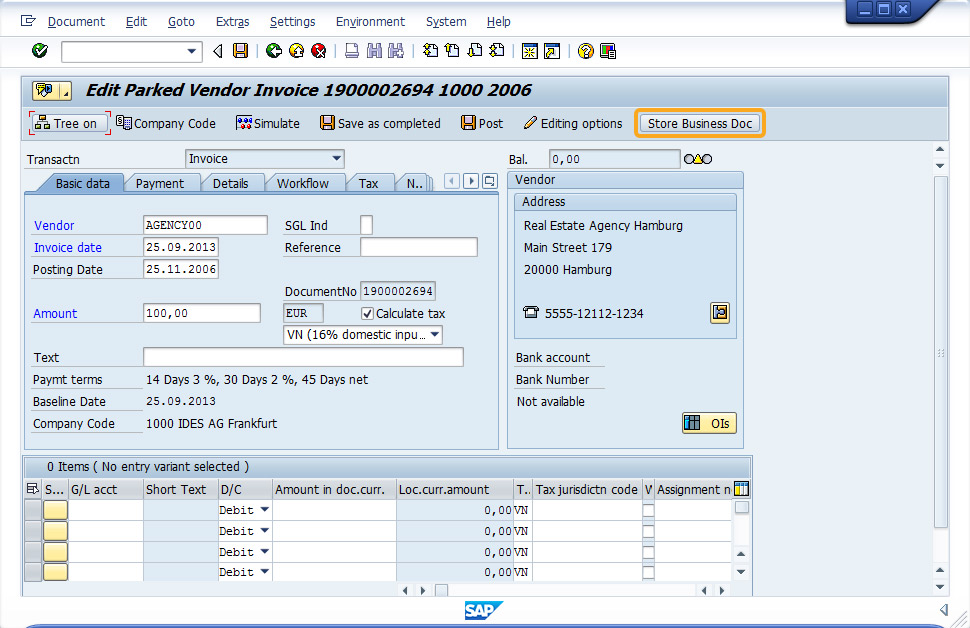Open Help via the question mark icon
Image resolution: width=970 pixels, height=628 pixels.
point(585,51)
